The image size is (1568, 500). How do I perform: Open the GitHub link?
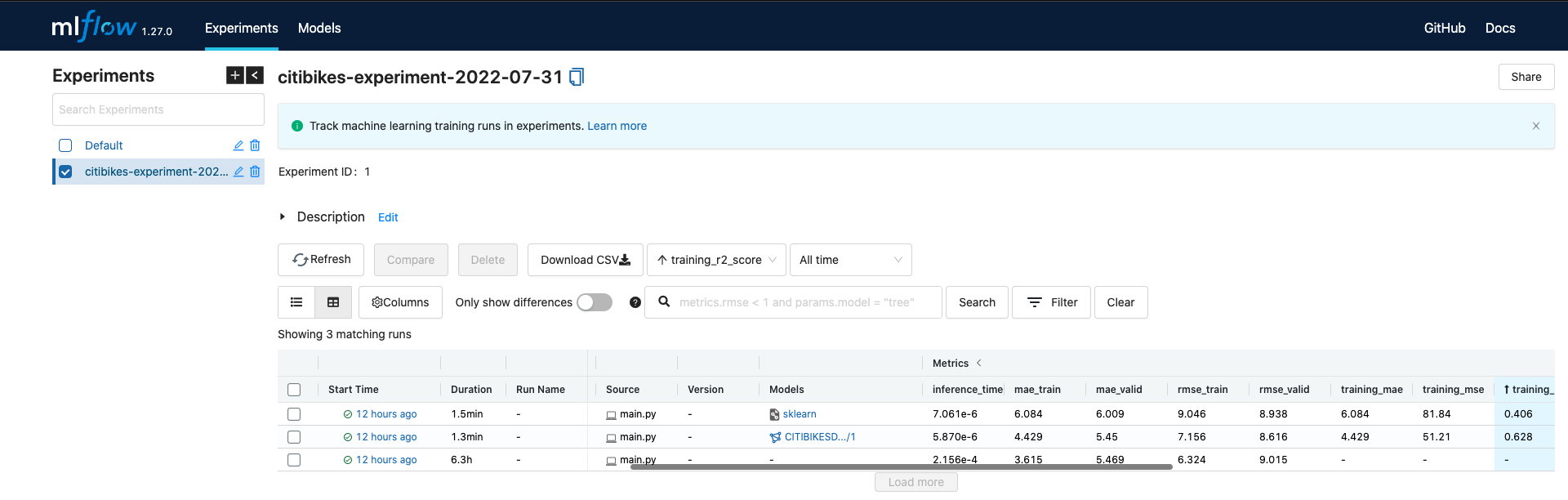[x=1445, y=28]
